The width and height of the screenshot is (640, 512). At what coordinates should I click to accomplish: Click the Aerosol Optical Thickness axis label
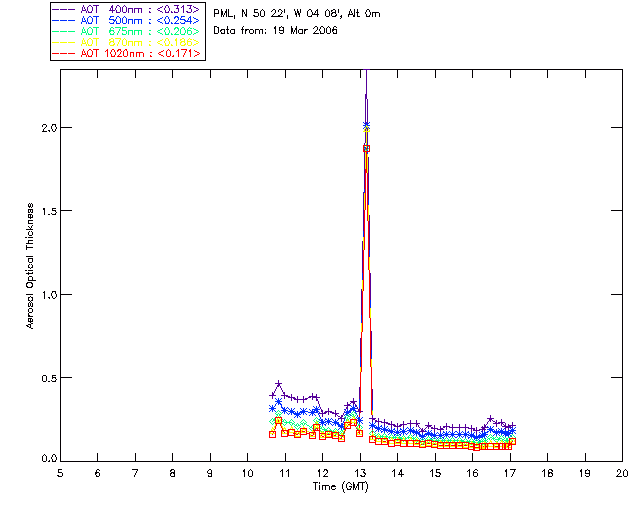pos(30,265)
